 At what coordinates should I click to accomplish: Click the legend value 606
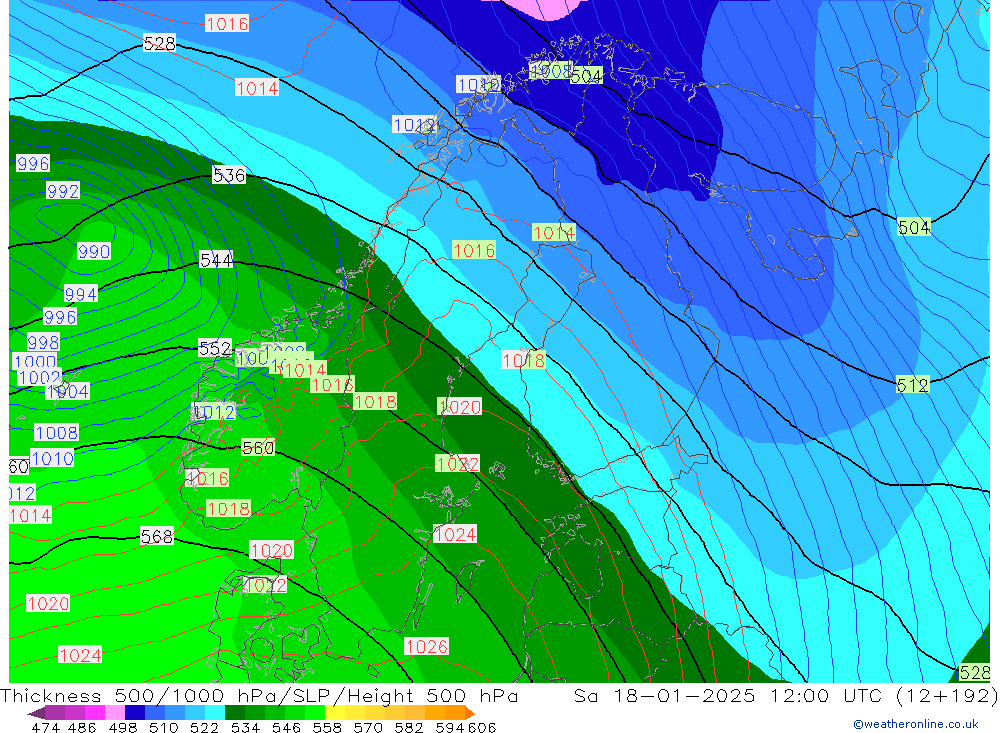click(481, 728)
